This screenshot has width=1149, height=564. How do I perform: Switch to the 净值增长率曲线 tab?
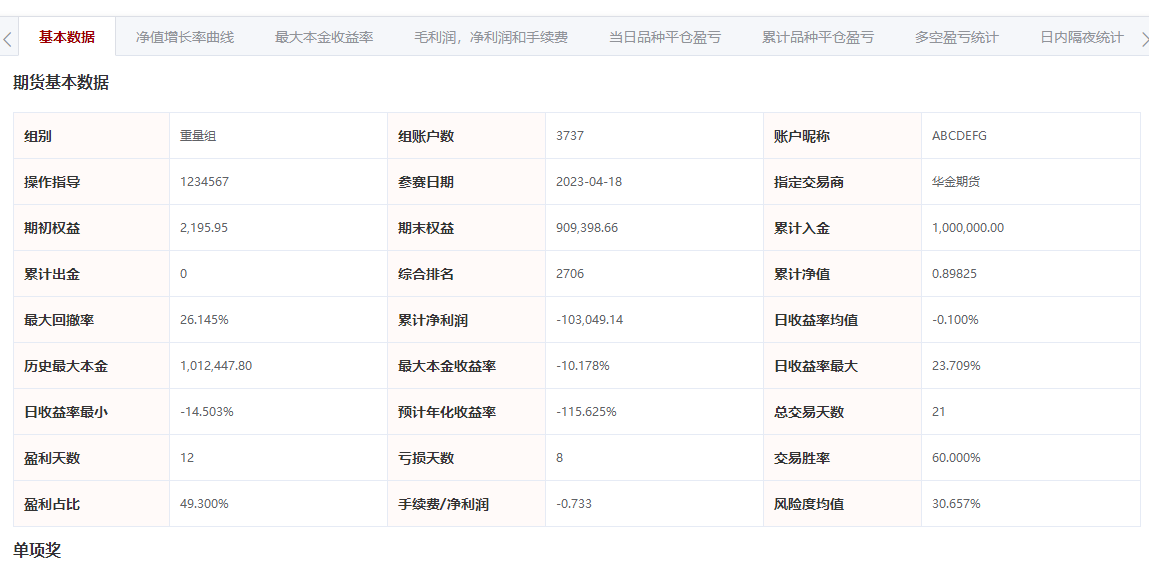185,37
